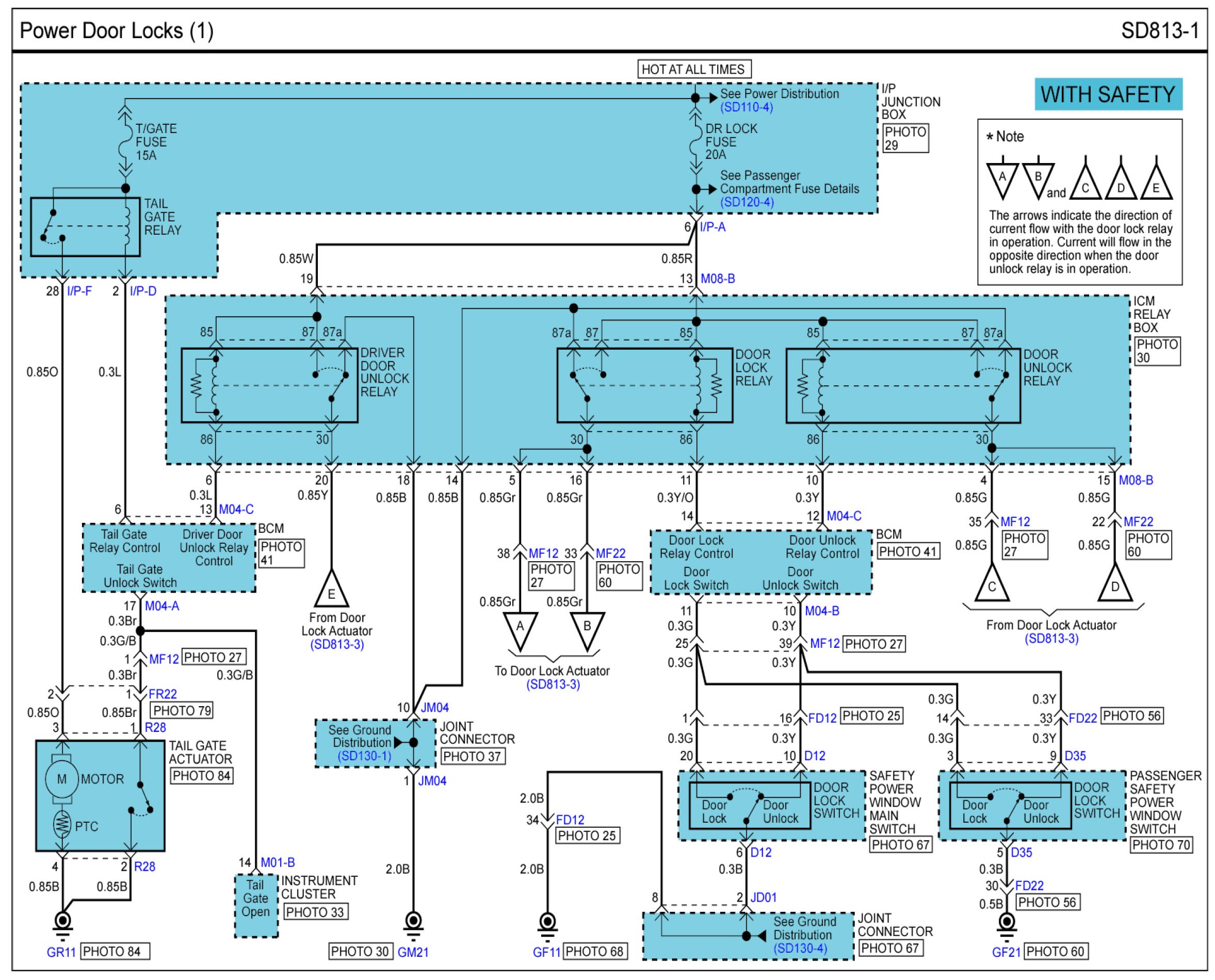The height and width of the screenshot is (980, 1215).
Task: Click the SD110-4 power distribution link
Action: [x=746, y=107]
